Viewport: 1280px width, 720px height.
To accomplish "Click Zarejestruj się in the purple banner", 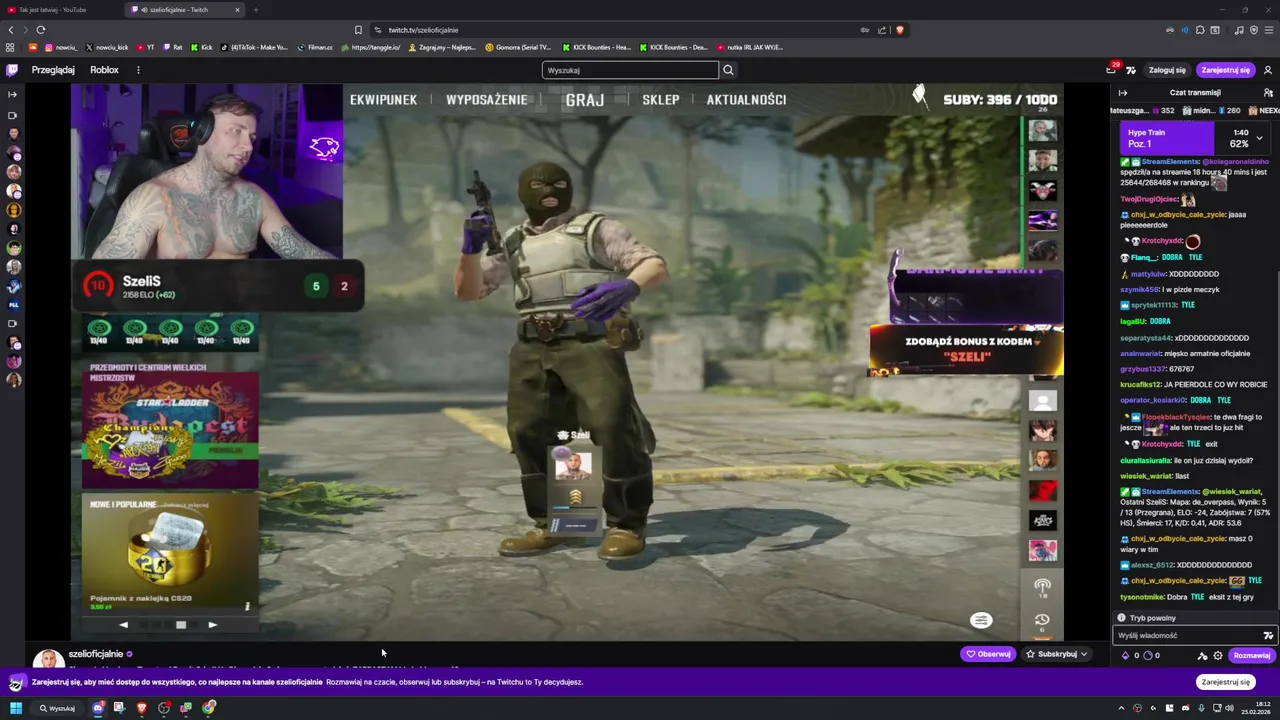I will click(x=1226, y=682).
